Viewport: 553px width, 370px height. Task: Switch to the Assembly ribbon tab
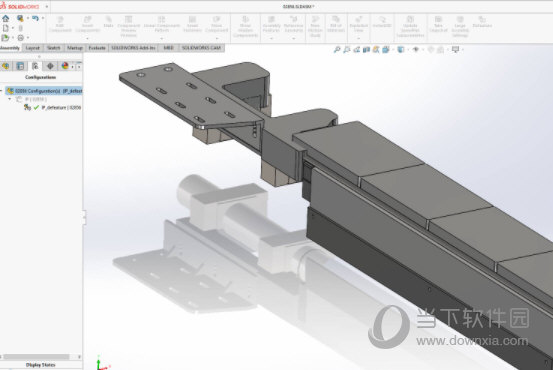pyautogui.click(x=10, y=48)
